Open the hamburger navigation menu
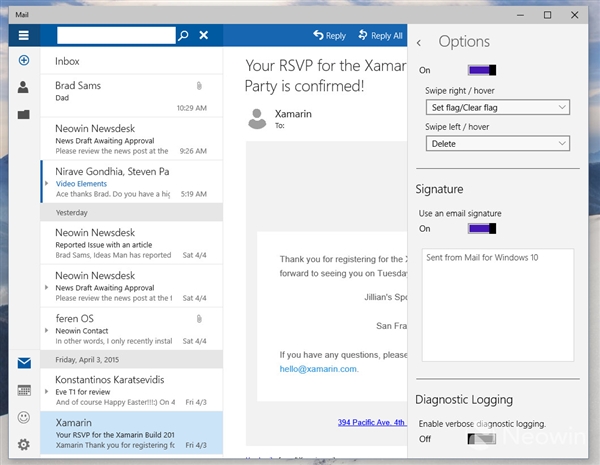 (x=24, y=35)
